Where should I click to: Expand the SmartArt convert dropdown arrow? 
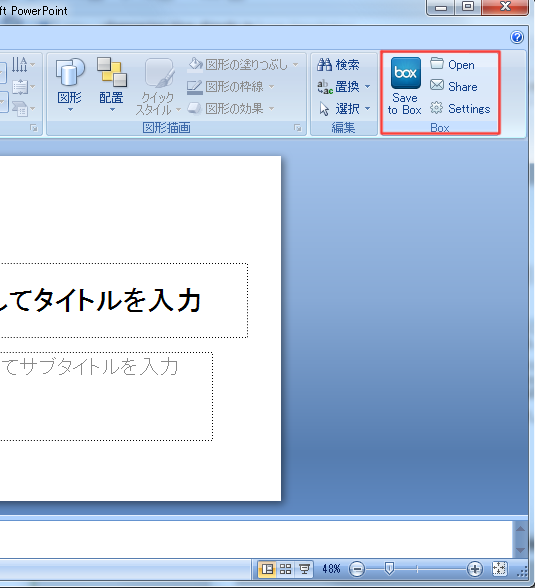pyautogui.click(x=33, y=109)
